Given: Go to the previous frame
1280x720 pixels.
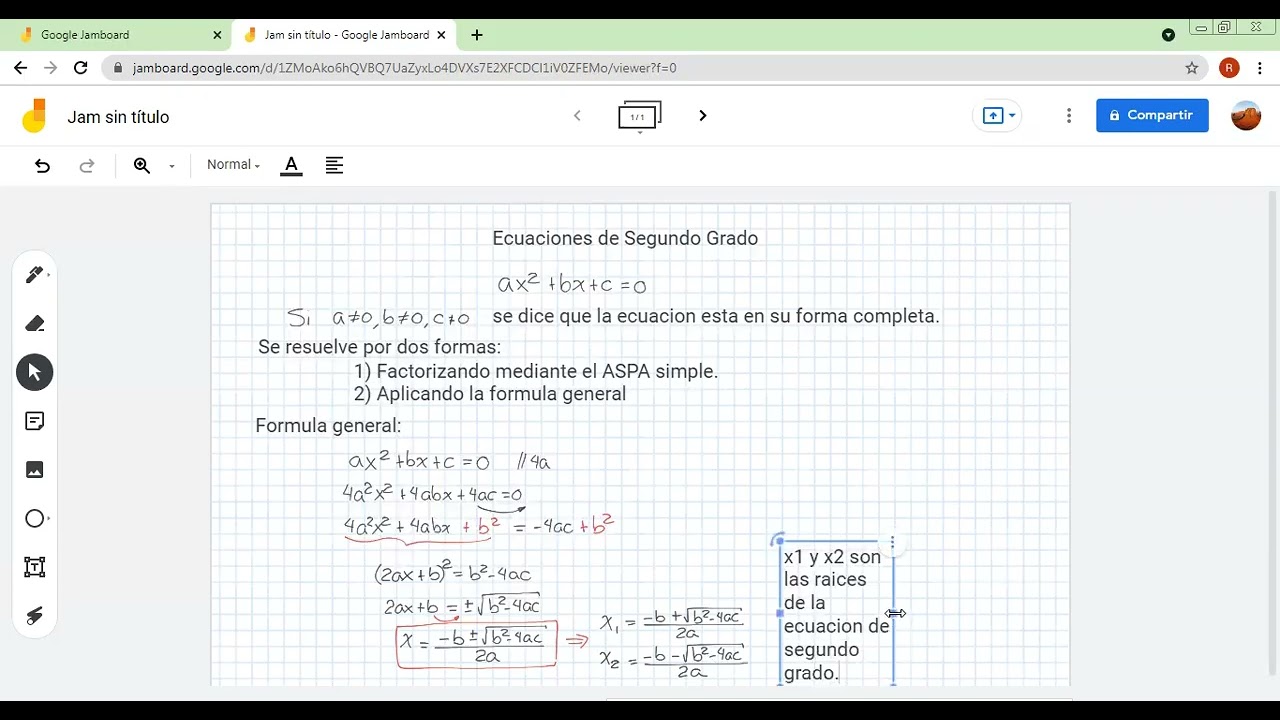Looking at the screenshot, I should (x=577, y=116).
